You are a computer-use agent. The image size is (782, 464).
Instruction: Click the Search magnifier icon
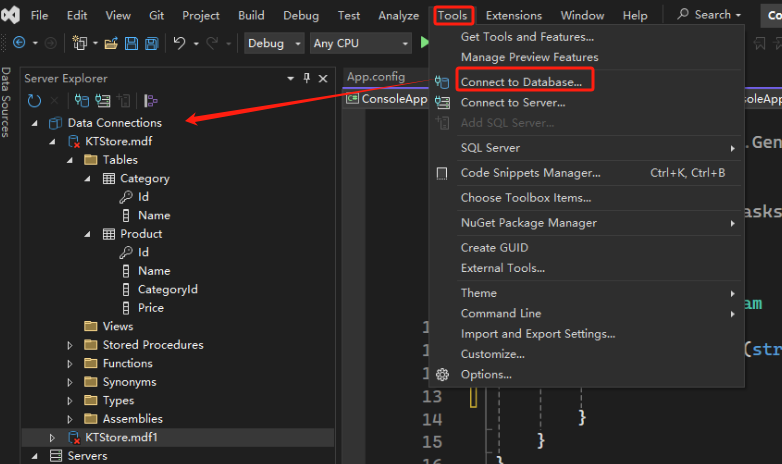click(x=683, y=14)
